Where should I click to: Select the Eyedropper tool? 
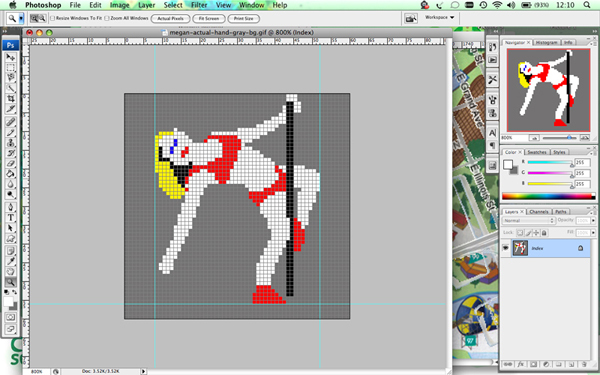pyautogui.click(x=11, y=261)
